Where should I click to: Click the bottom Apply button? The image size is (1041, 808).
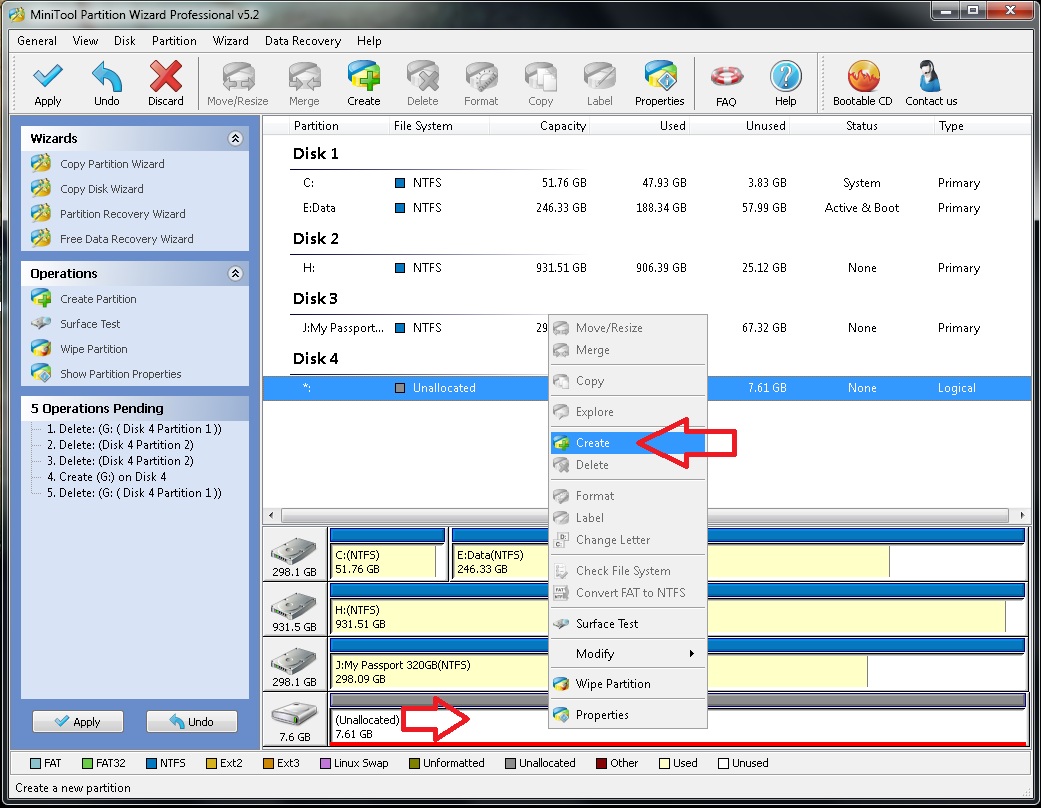[78, 722]
